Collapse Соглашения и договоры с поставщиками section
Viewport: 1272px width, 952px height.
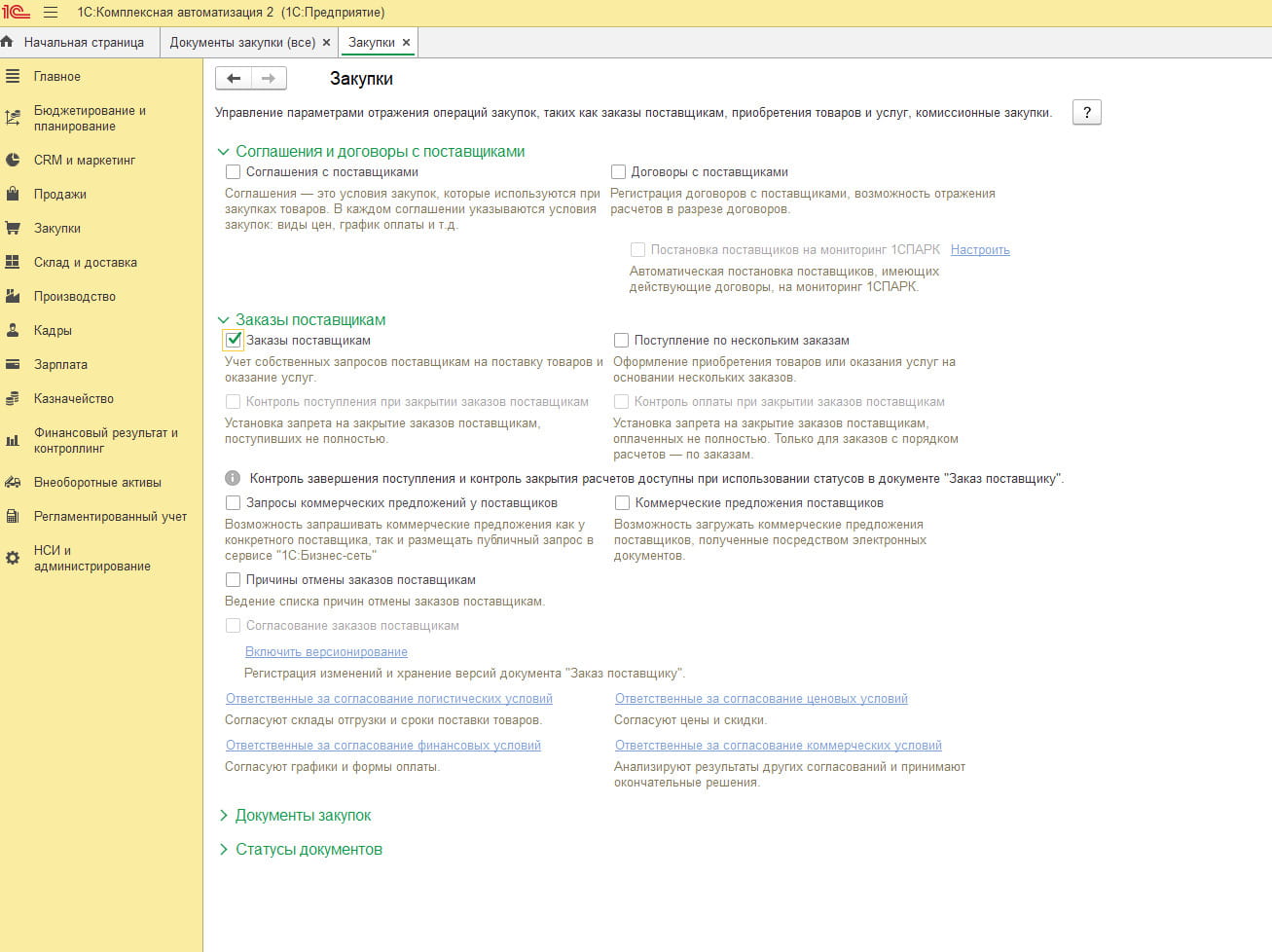(x=224, y=152)
